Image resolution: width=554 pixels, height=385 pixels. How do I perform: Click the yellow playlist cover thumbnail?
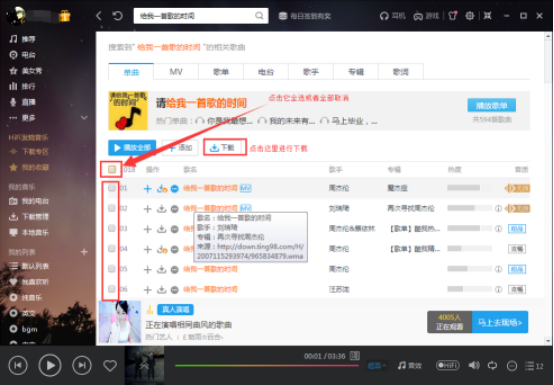pos(128,111)
